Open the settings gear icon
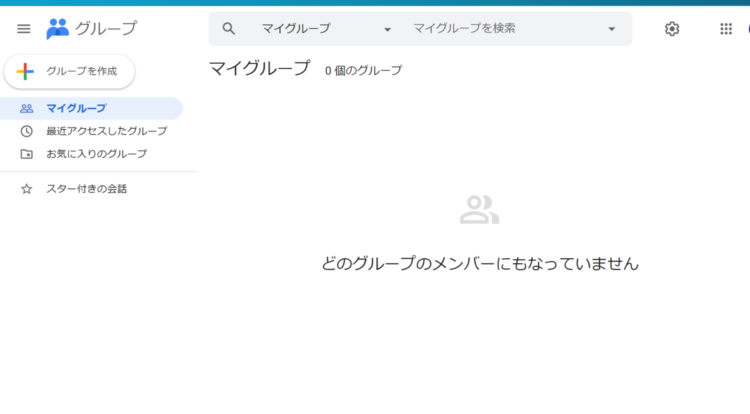 672,29
